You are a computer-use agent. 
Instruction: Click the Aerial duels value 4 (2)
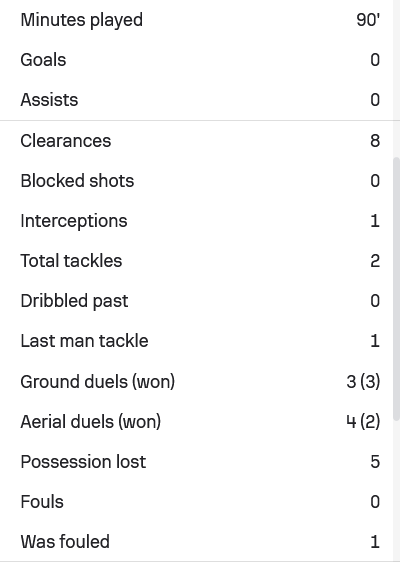pyautogui.click(x=363, y=422)
